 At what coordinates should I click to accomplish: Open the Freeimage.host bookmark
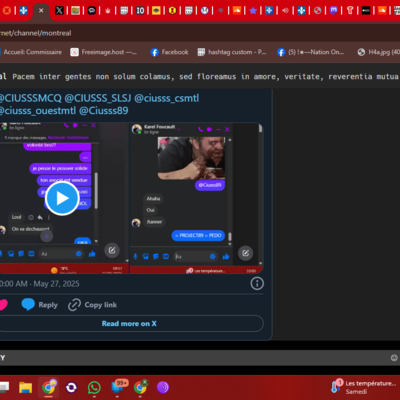(103, 52)
